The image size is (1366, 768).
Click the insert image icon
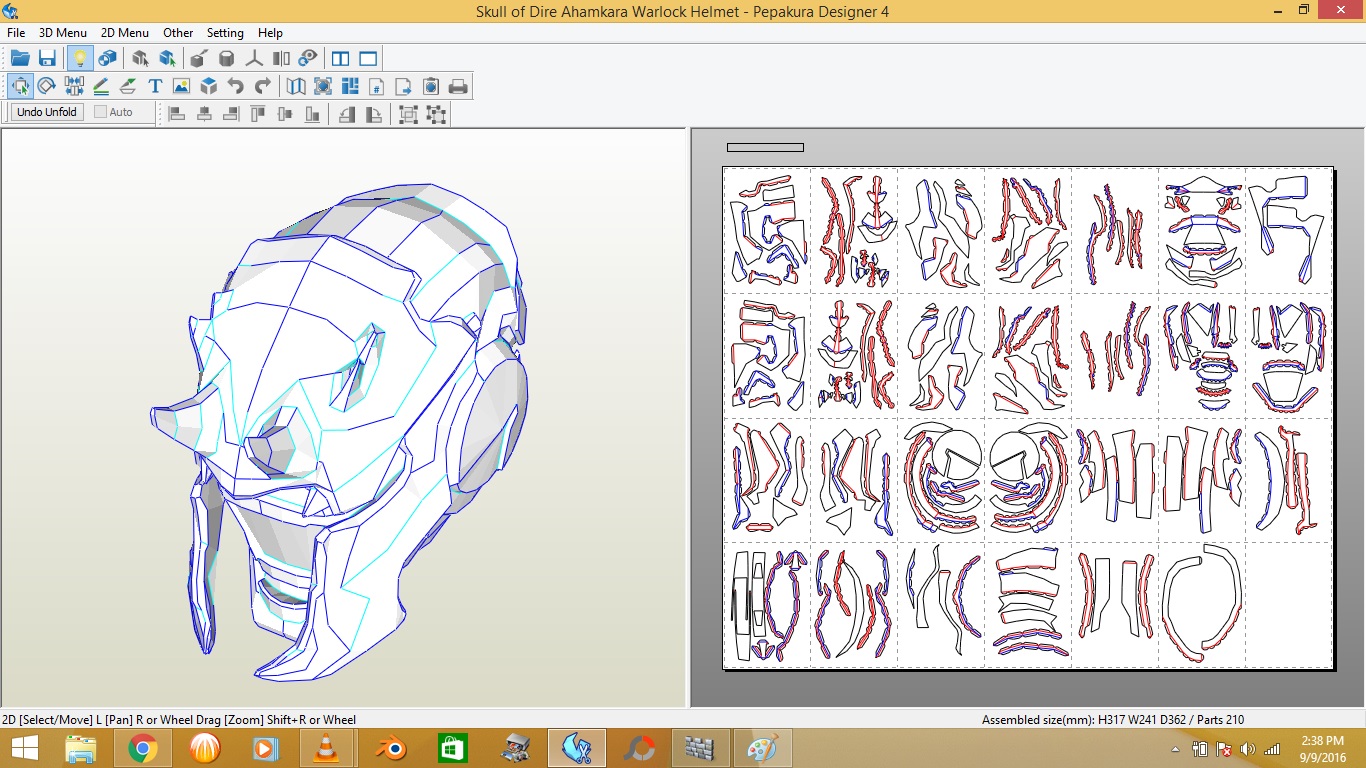point(181,86)
